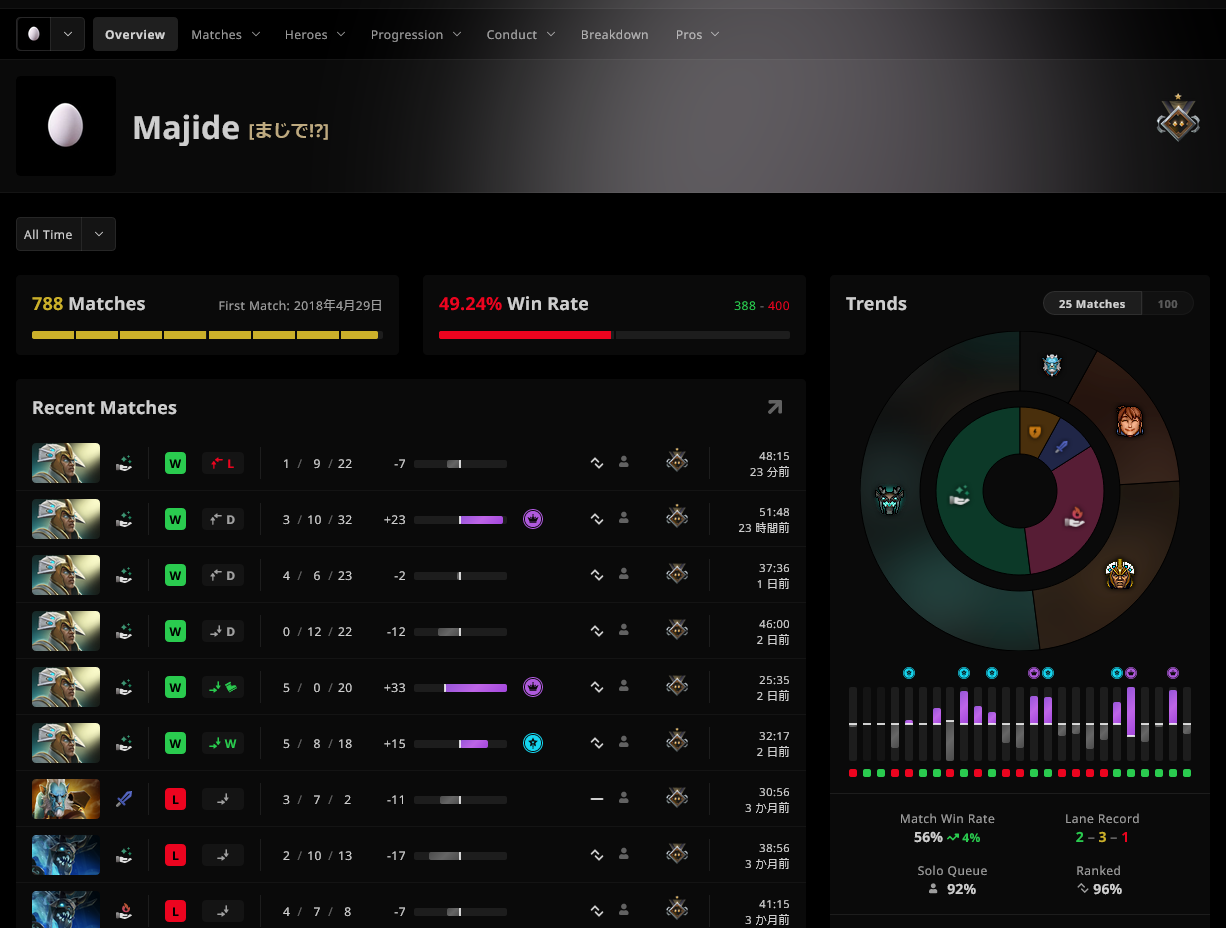The width and height of the screenshot is (1226, 928).
Task: Click the green support hand segment in the Trends donut
Action: click(x=961, y=493)
